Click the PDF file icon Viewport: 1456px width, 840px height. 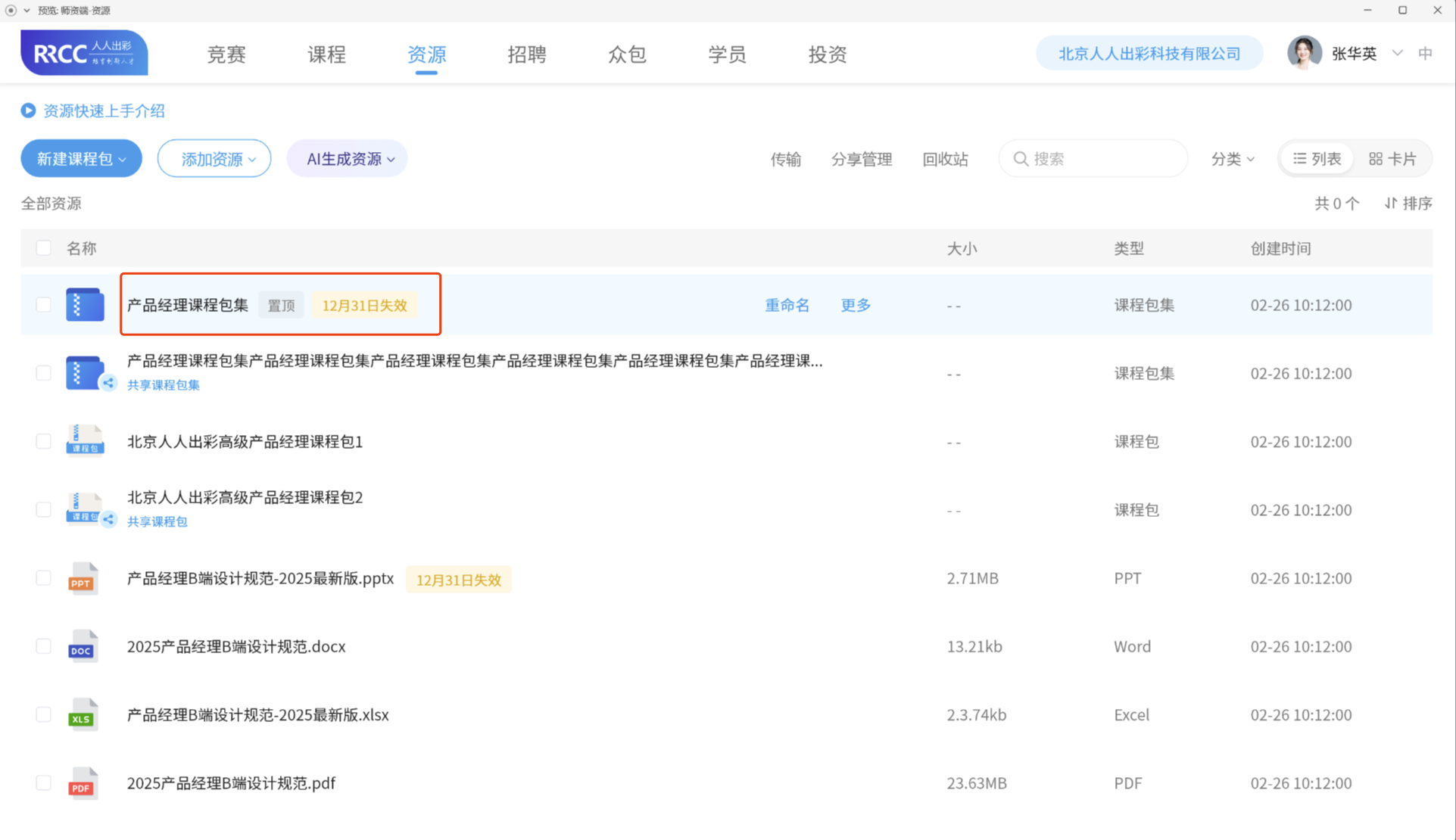point(82,783)
